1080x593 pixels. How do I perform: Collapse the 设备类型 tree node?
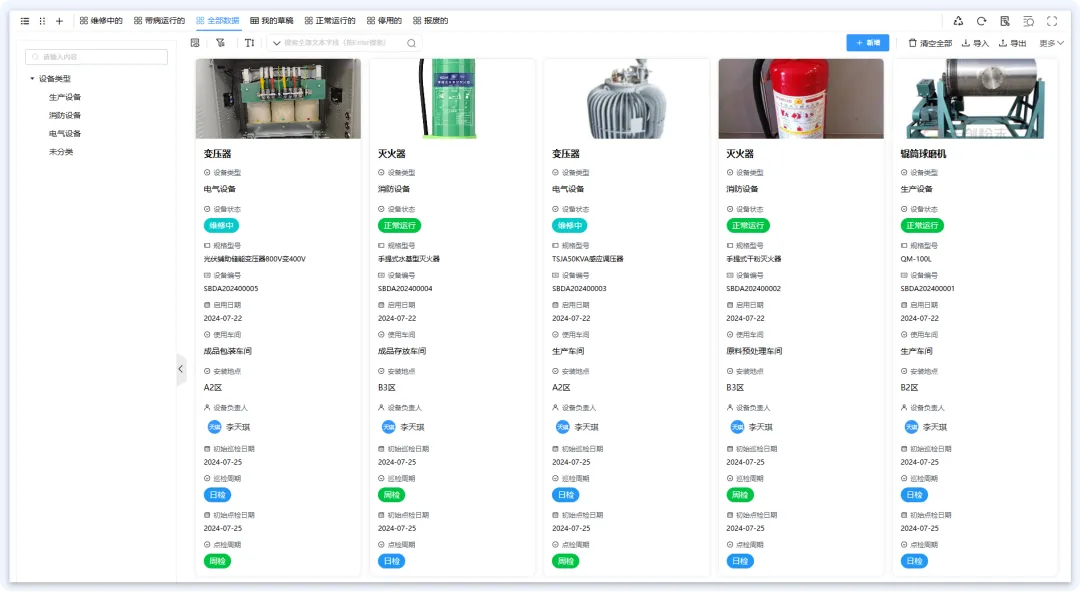click(x=32, y=78)
